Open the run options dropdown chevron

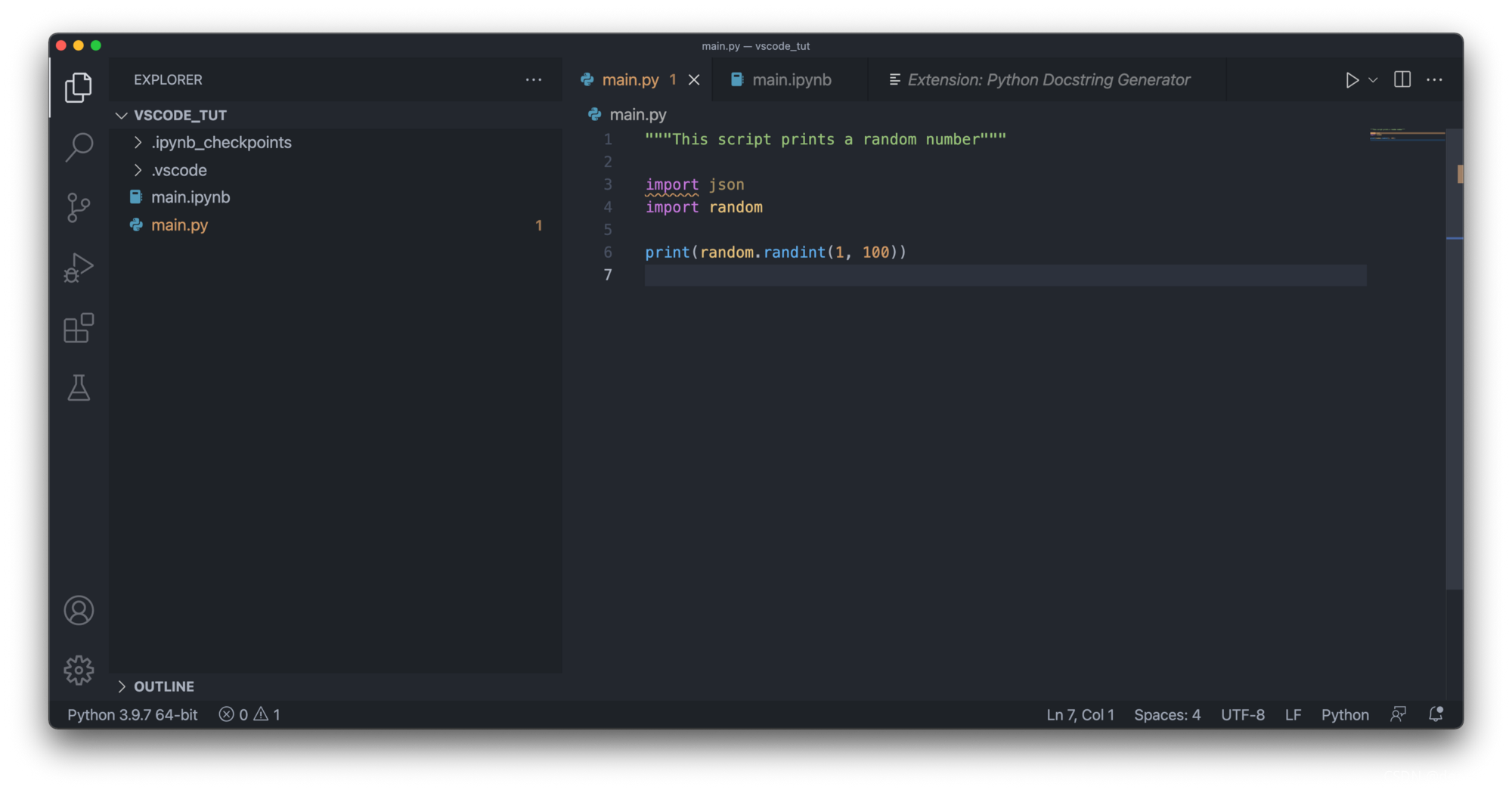click(1372, 79)
